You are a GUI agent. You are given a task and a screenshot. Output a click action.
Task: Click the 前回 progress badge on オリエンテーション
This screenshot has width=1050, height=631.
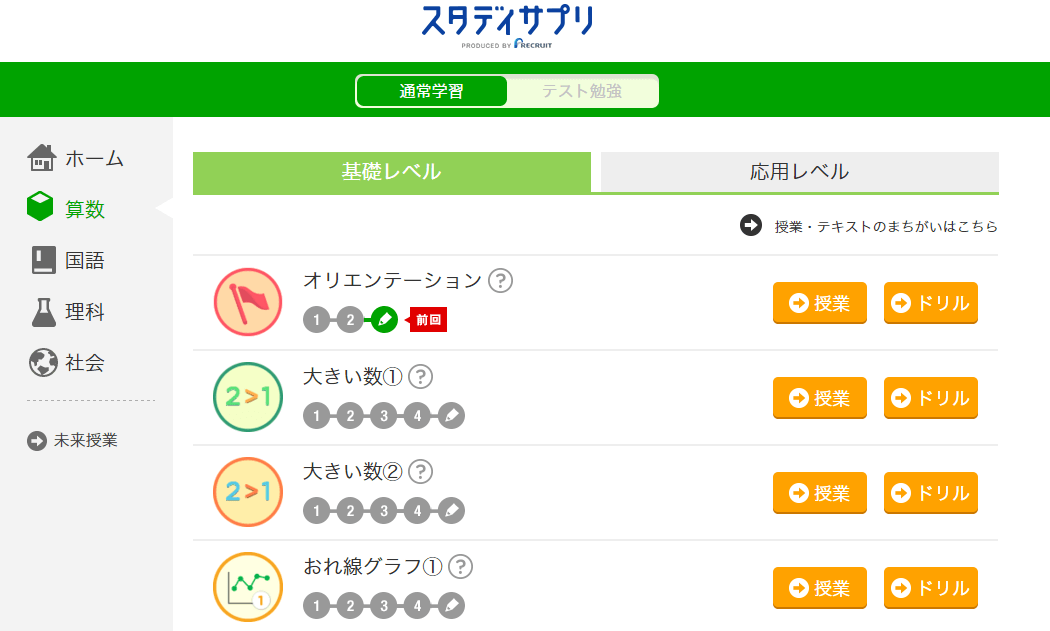428,320
